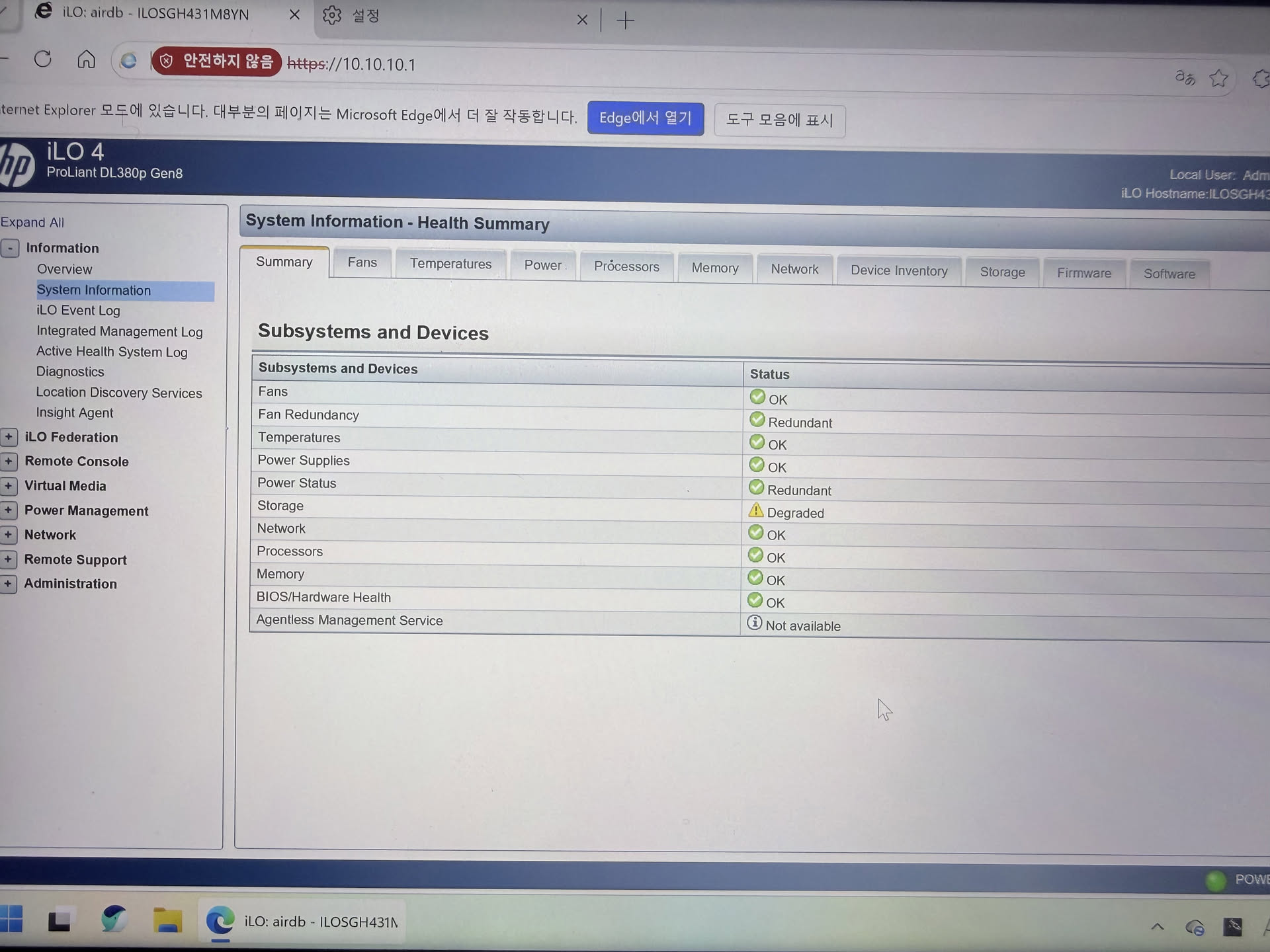This screenshot has width=1270, height=952.
Task: Click the 'Edge에서 열기' button
Action: (645, 118)
